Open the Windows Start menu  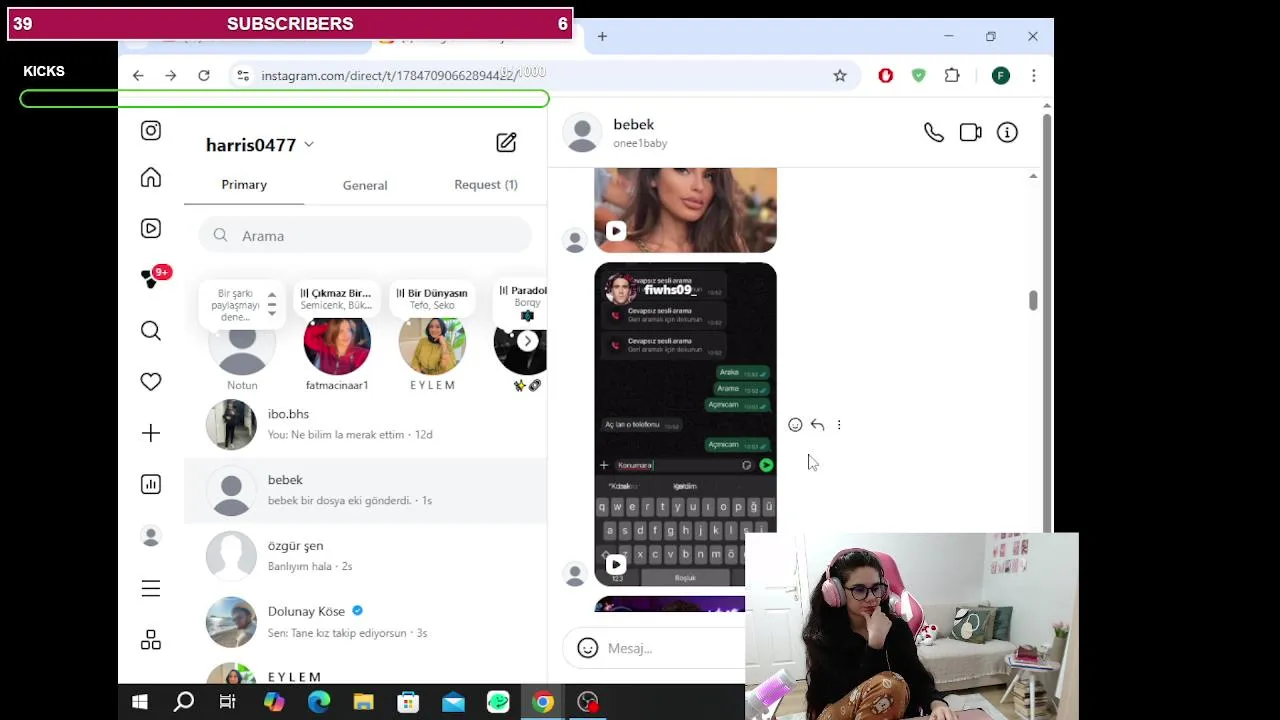coord(140,702)
